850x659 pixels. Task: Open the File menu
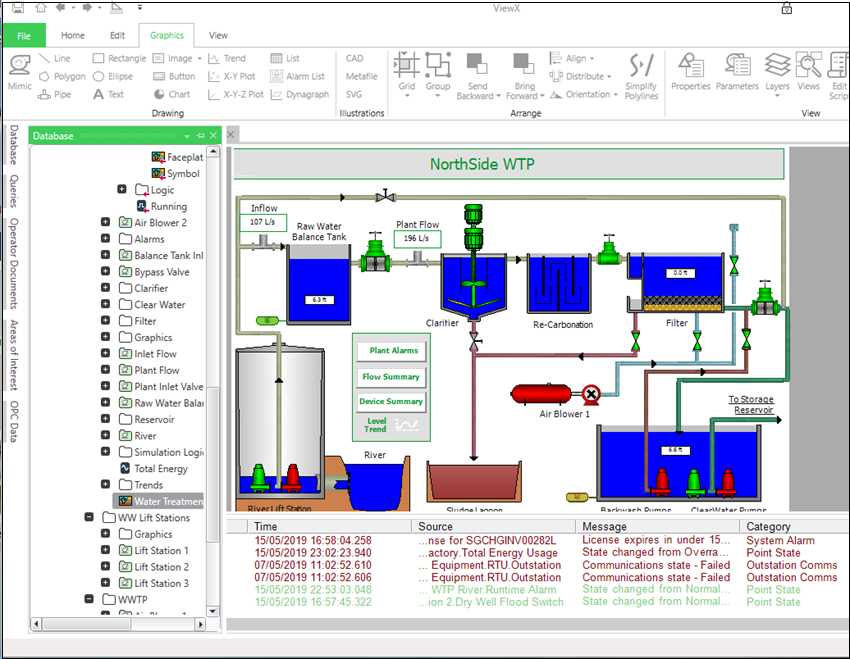[x=24, y=34]
